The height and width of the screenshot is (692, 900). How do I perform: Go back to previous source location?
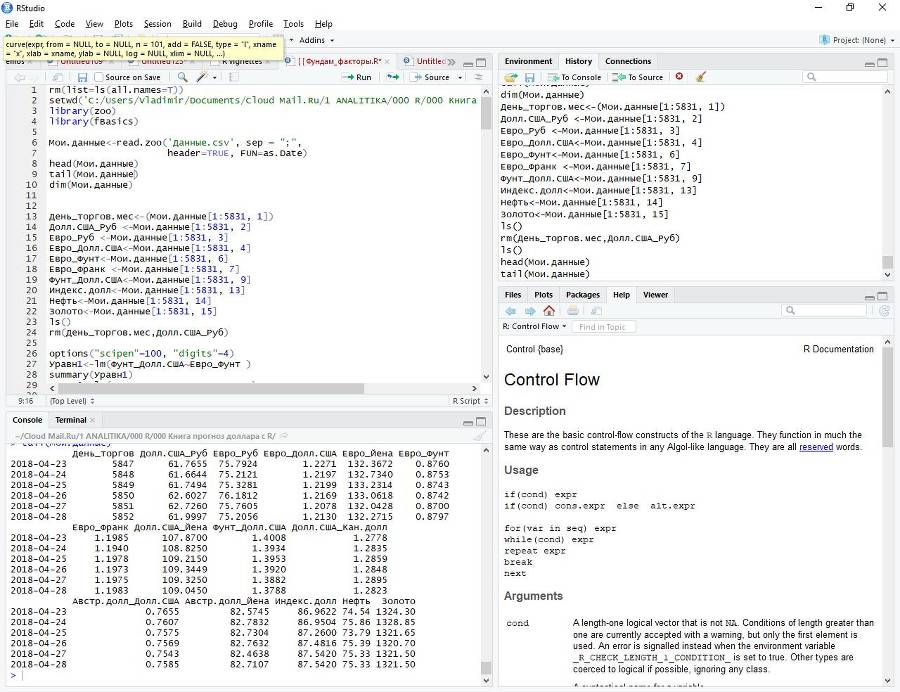(x=20, y=77)
